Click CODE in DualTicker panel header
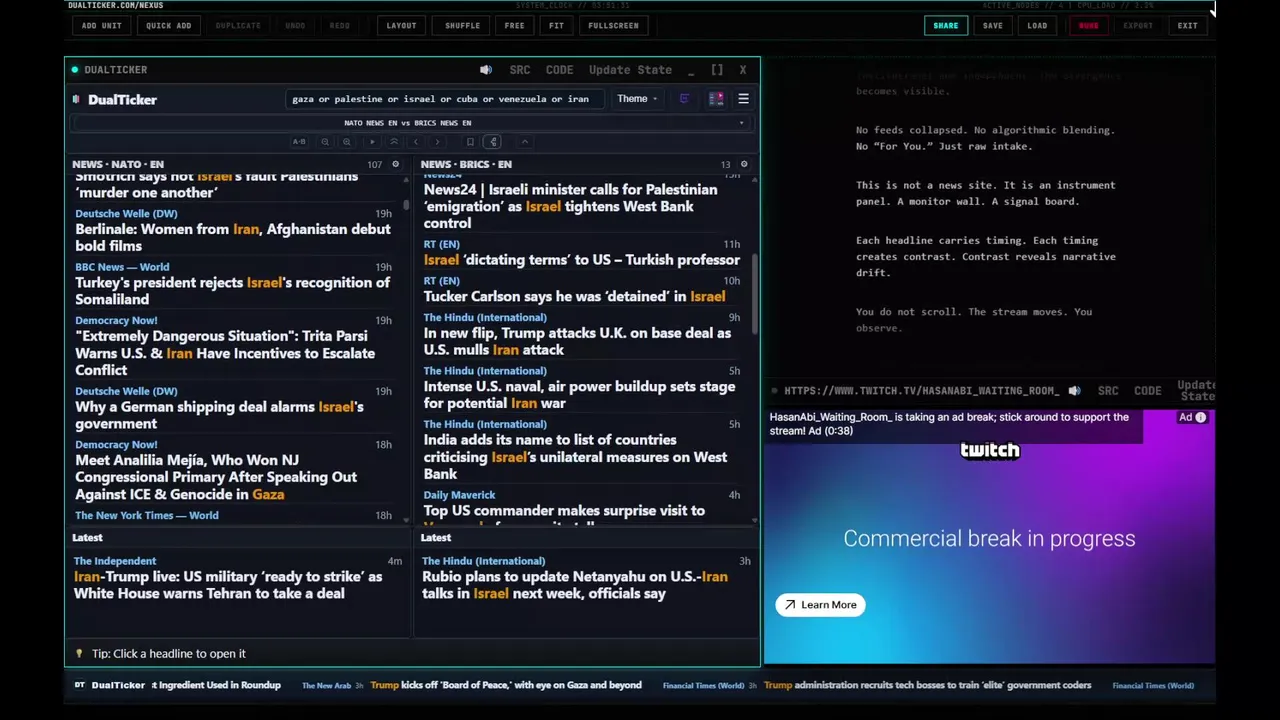 pyautogui.click(x=559, y=70)
